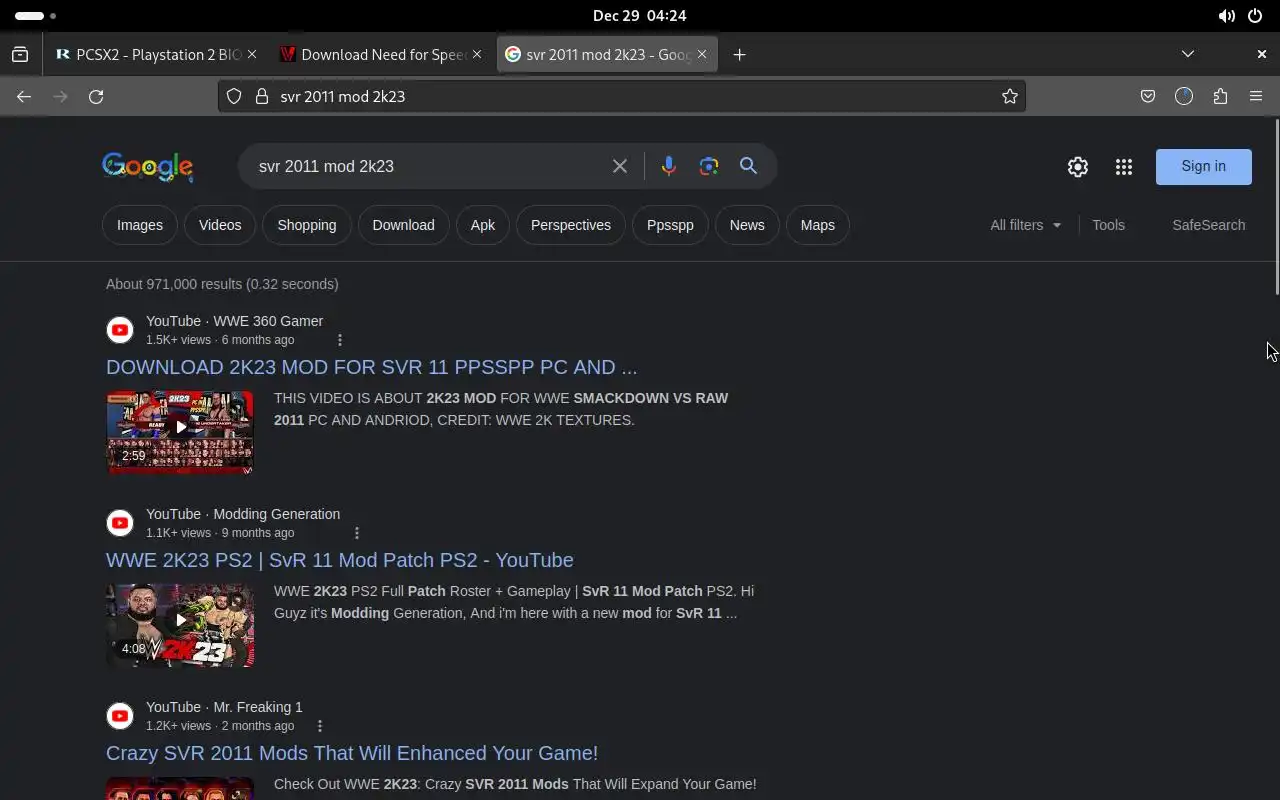The image size is (1280, 800).
Task: Open the Firefox account icon
Action: pyautogui.click(x=1184, y=96)
